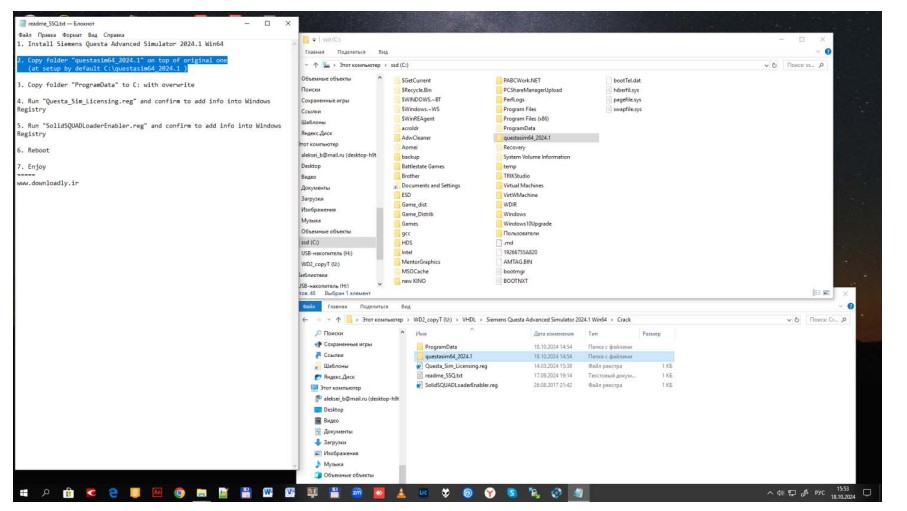The width and height of the screenshot is (907, 511).
Task: Open the Главная tab in the ssd (C:) window
Action: (314, 51)
